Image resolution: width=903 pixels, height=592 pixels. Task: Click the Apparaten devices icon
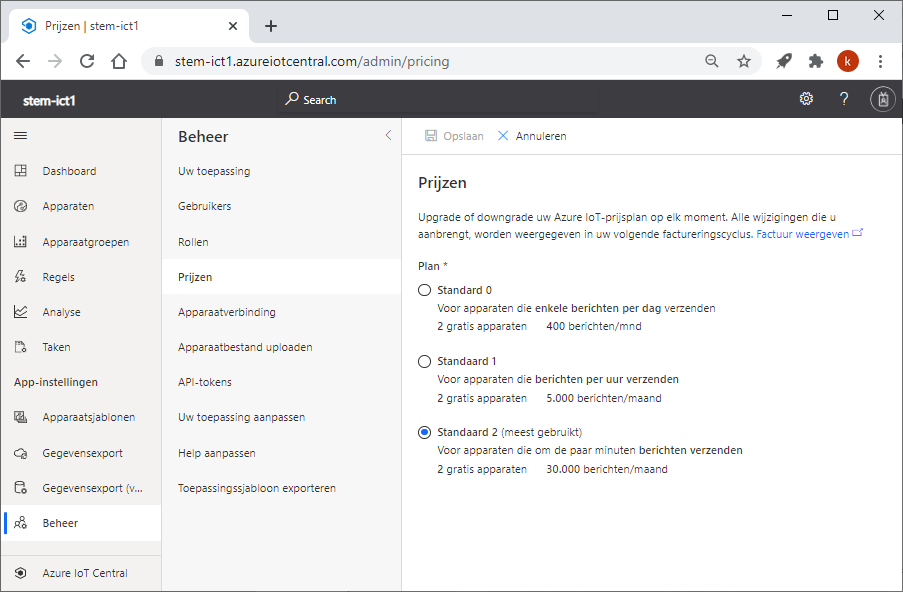point(21,206)
